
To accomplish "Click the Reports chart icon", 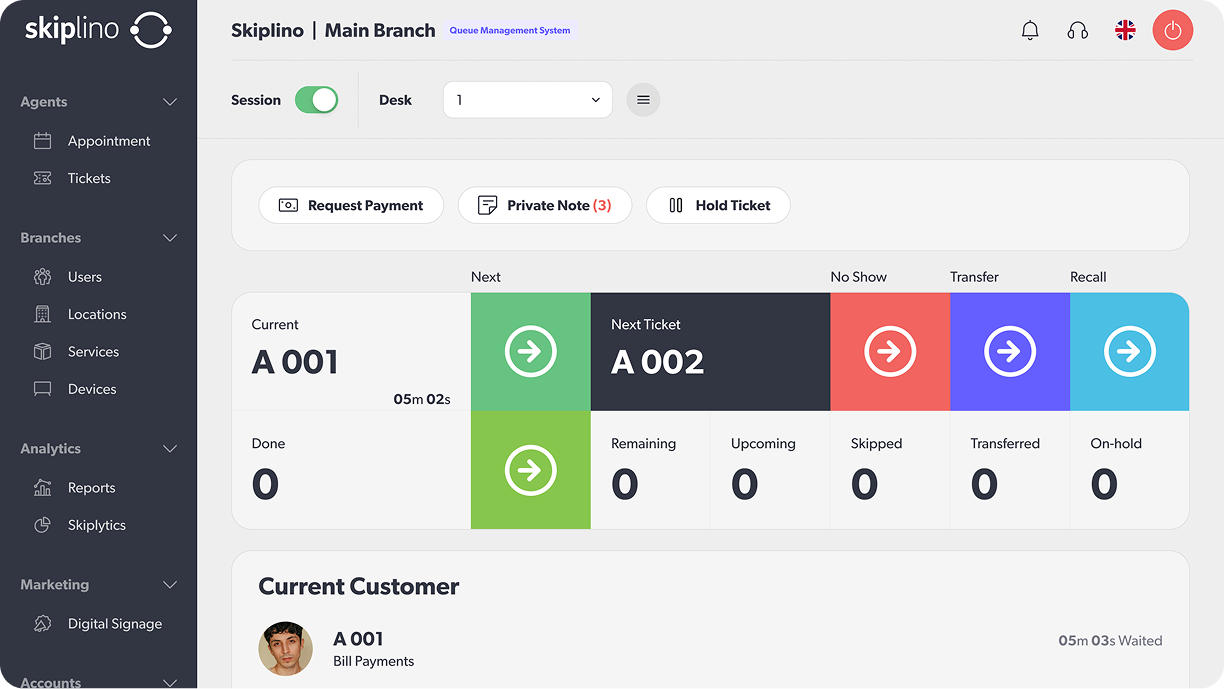I will click(42, 488).
